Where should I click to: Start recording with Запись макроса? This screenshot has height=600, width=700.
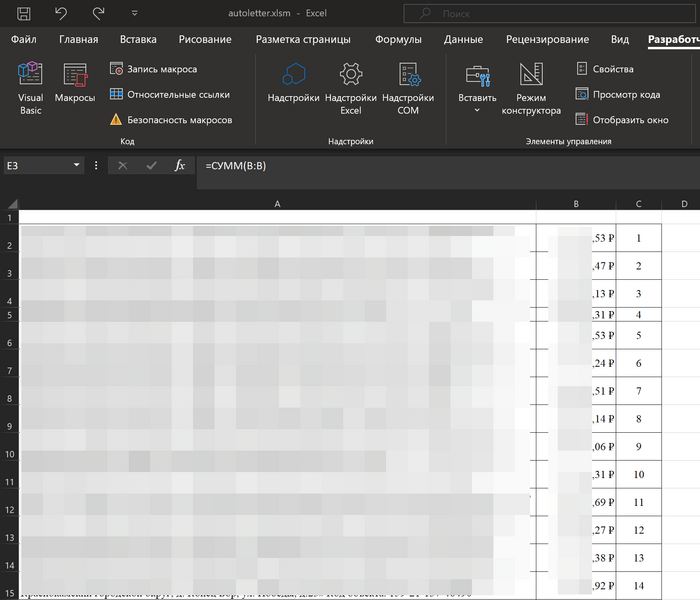[160, 69]
